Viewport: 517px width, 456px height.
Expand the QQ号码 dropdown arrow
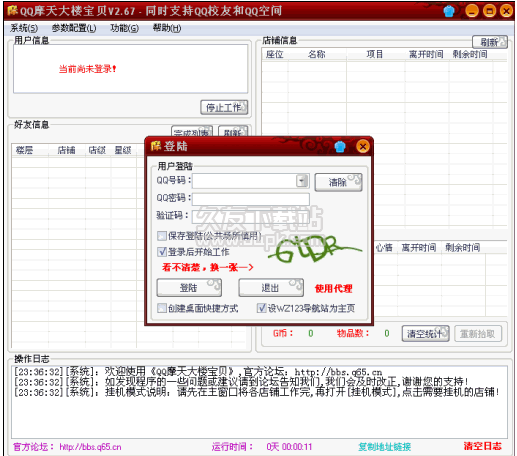tap(302, 181)
